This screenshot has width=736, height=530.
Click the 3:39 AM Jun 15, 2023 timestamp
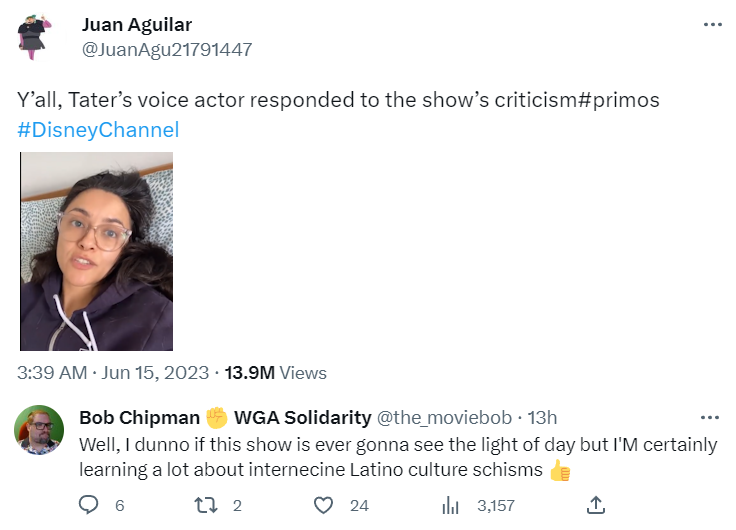point(114,373)
